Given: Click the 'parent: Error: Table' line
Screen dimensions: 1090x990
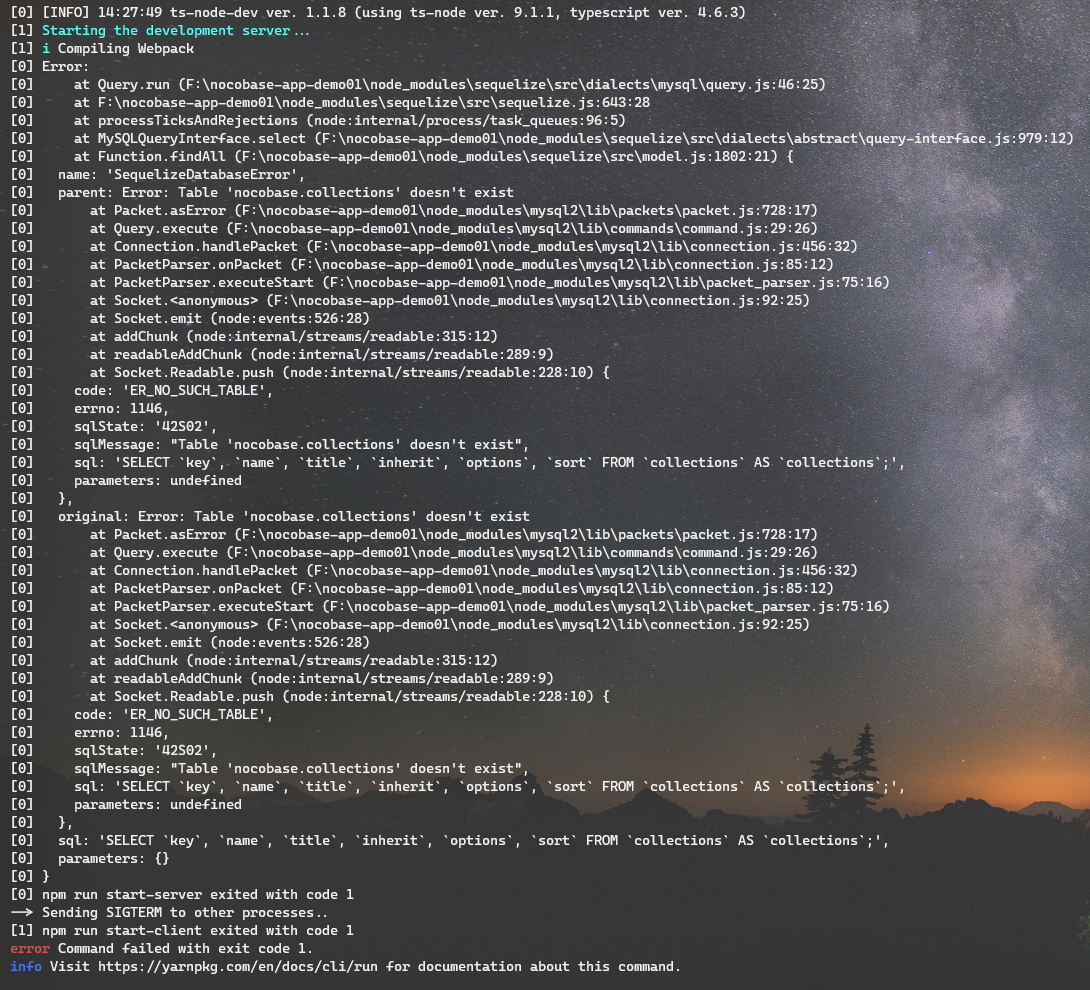Looking at the screenshot, I should [x=286, y=193].
